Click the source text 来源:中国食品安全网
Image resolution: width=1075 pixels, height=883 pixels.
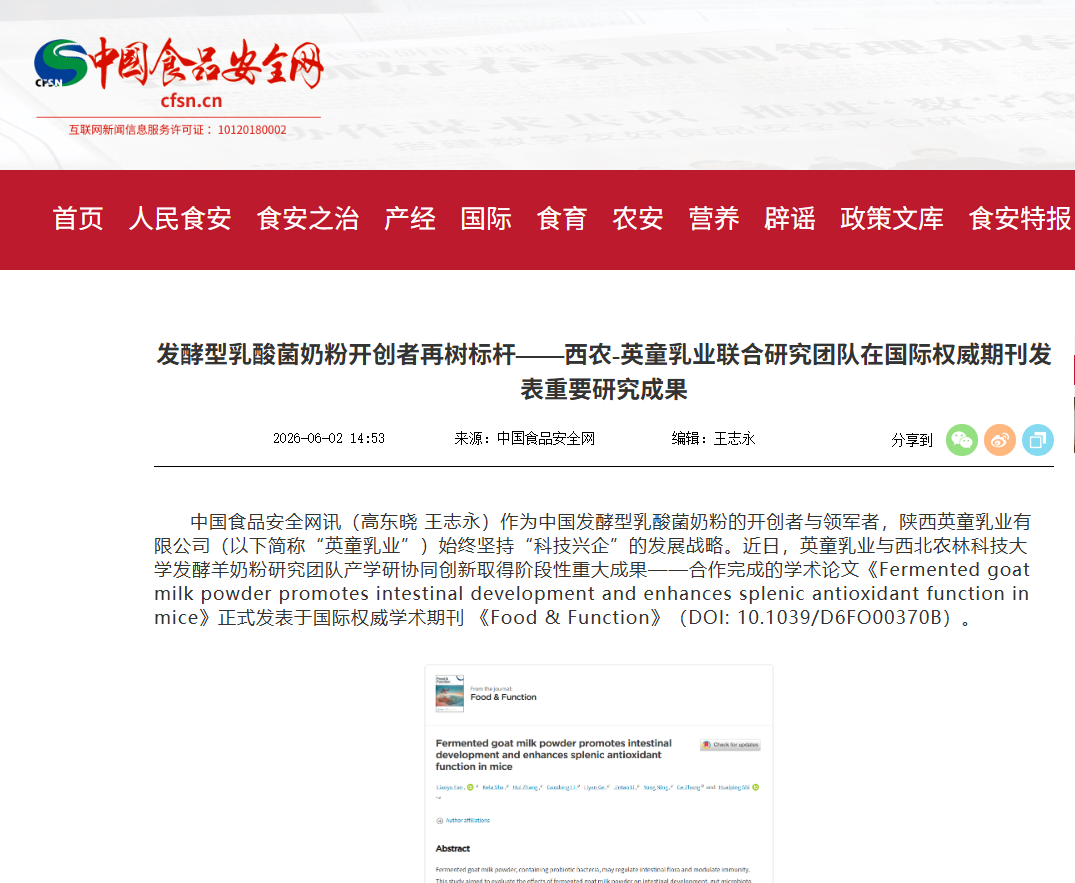(x=524, y=438)
